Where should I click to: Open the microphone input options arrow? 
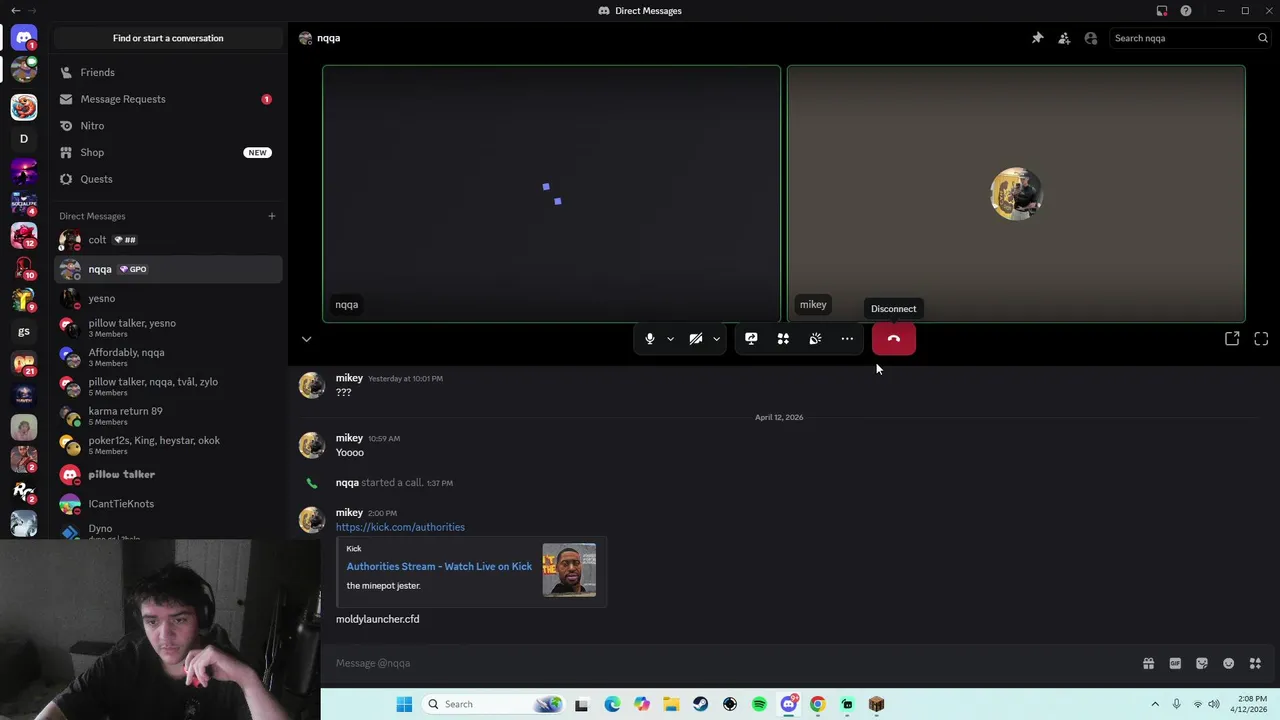pyautogui.click(x=670, y=339)
